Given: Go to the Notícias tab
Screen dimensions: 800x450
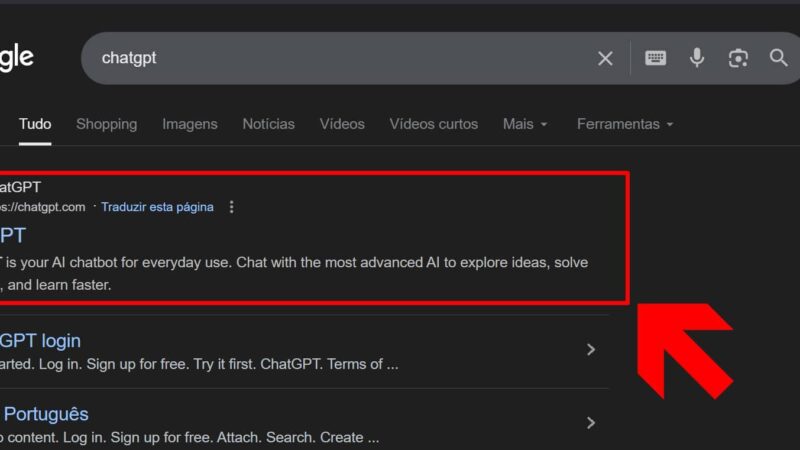Looking at the screenshot, I should [x=268, y=124].
